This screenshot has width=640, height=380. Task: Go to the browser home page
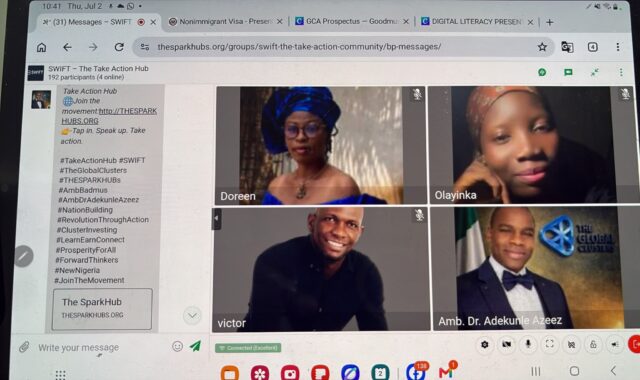[x=41, y=47]
